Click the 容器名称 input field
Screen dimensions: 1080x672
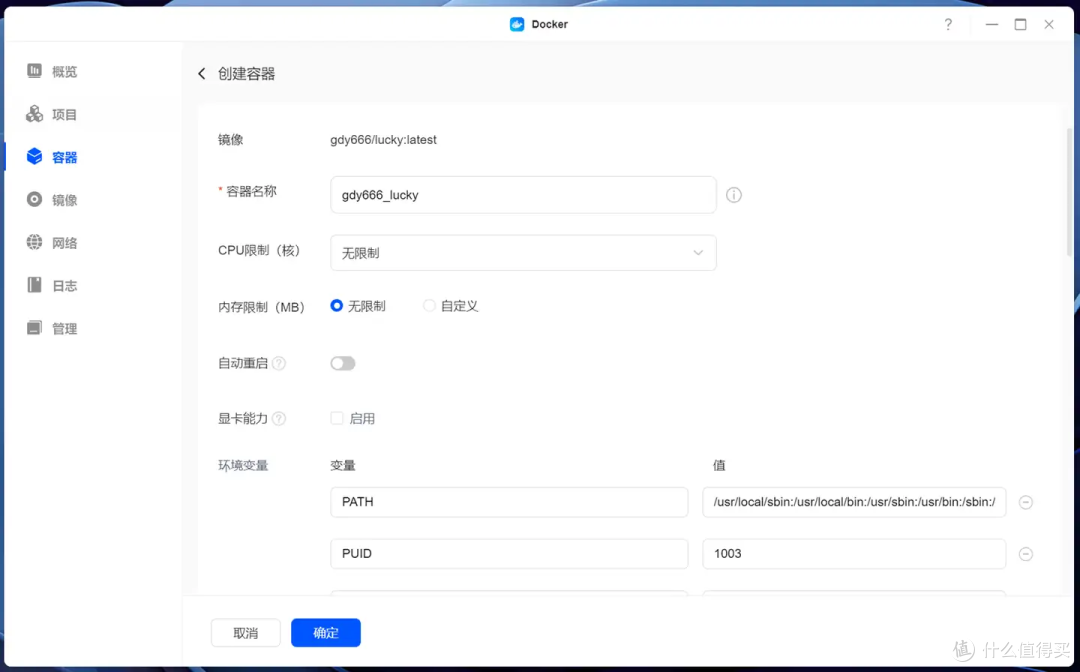[x=523, y=195]
